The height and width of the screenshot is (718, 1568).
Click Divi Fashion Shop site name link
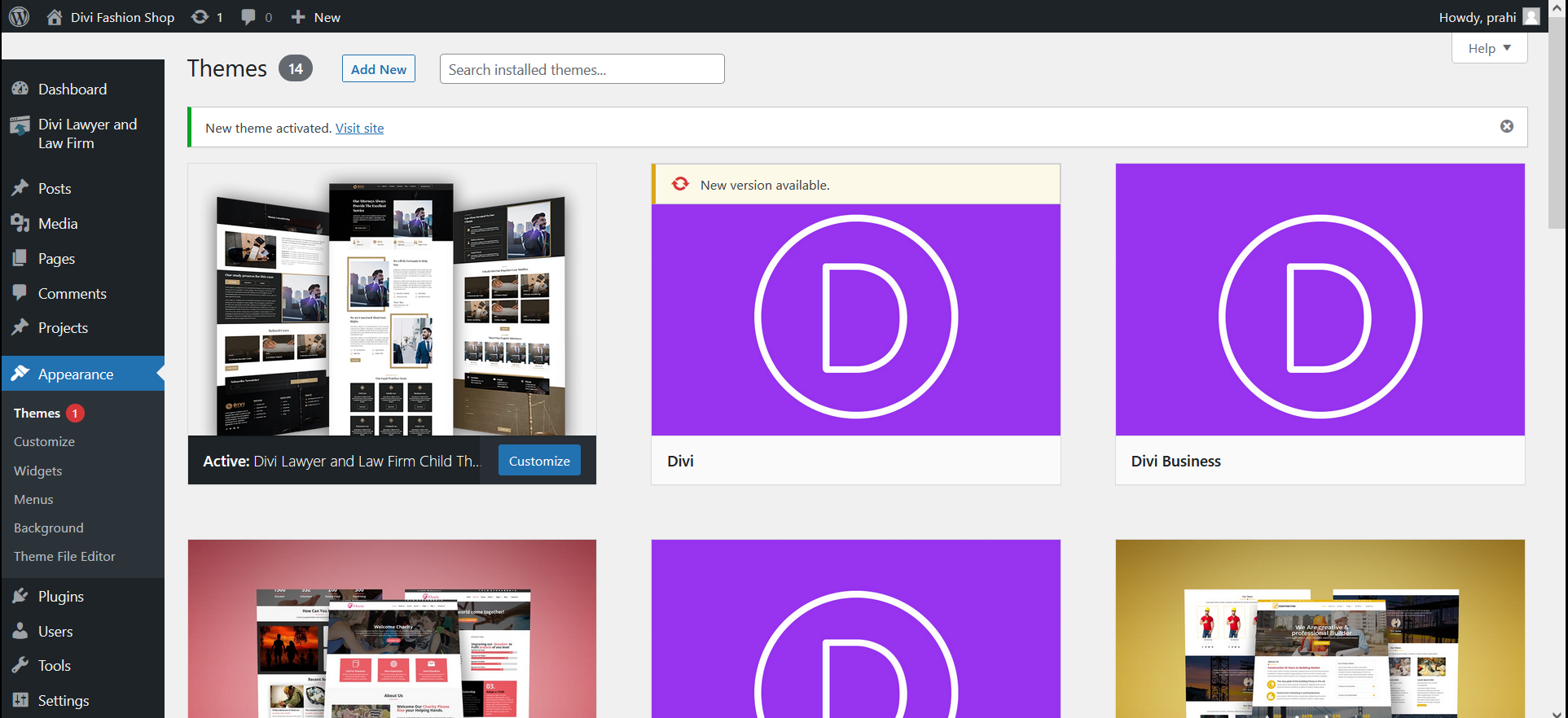click(x=122, y=17)
